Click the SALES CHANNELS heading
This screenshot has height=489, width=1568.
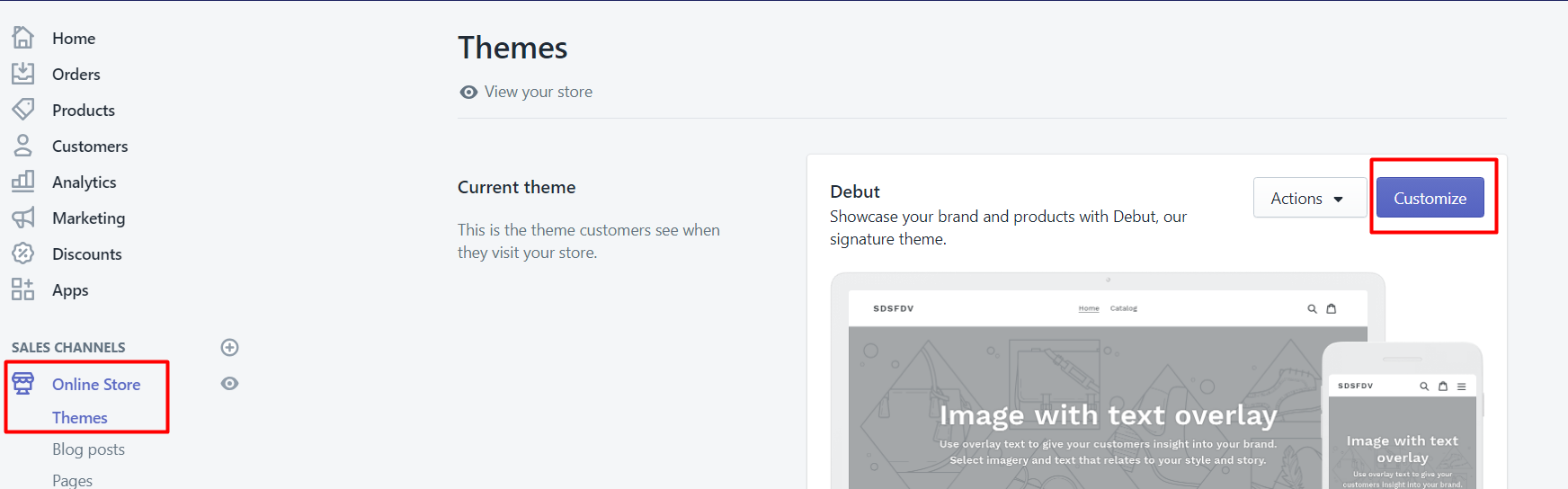(68, 347)
